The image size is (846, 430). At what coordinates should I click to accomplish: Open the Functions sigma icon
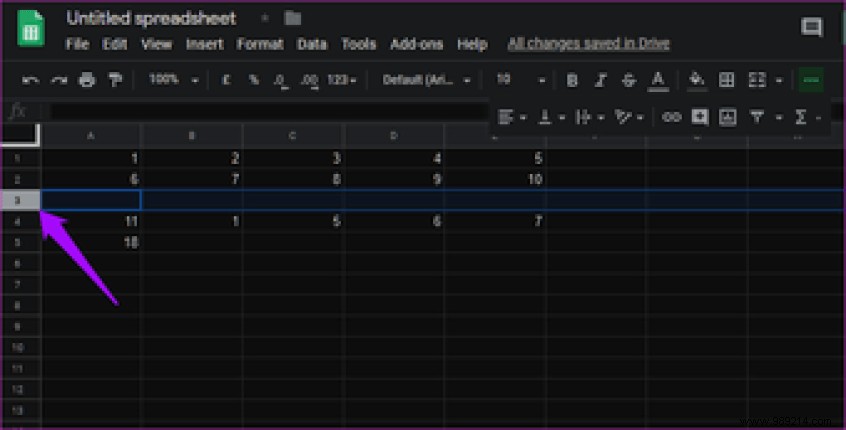[801, 117]
